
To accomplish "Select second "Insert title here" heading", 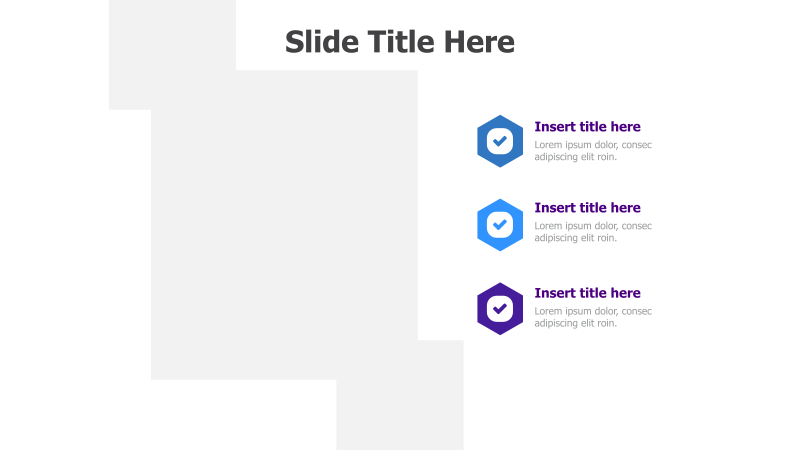I will 587,208.
